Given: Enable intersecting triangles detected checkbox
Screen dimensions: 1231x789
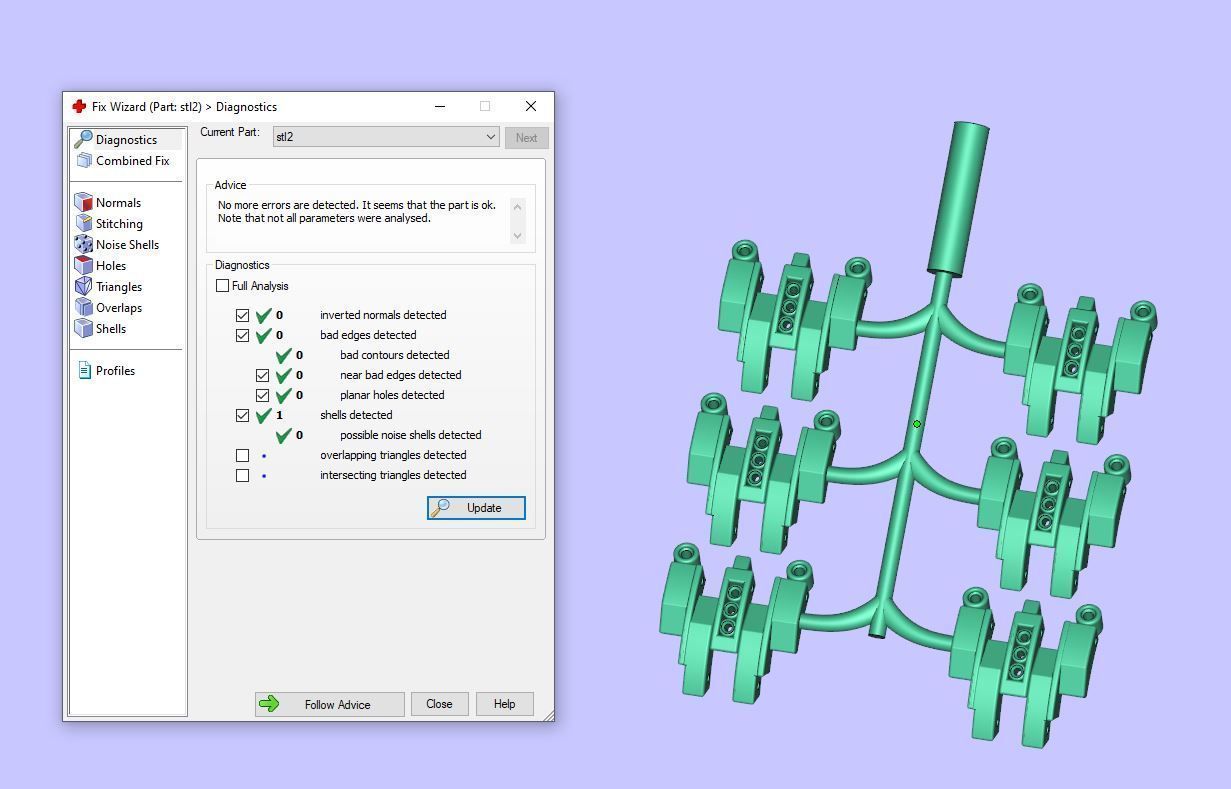Looking at the screenshot, I should pos(242,475).
